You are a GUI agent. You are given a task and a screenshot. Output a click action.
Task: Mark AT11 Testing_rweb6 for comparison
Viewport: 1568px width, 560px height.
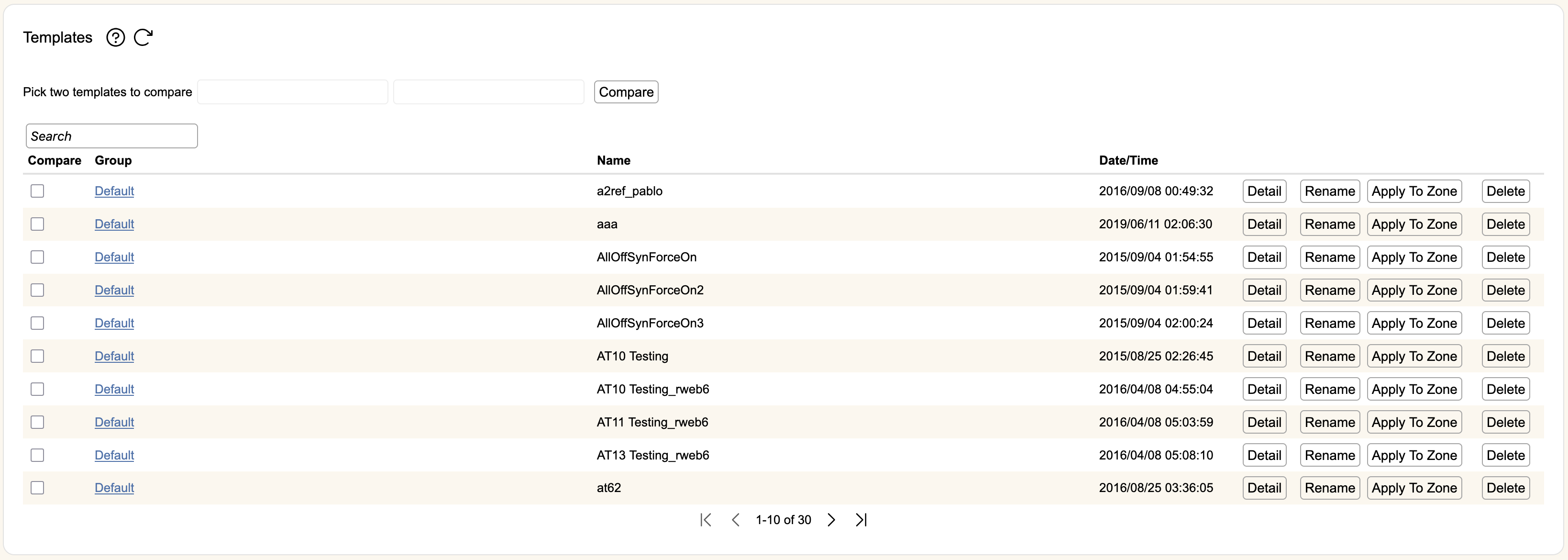coord(38,422)
